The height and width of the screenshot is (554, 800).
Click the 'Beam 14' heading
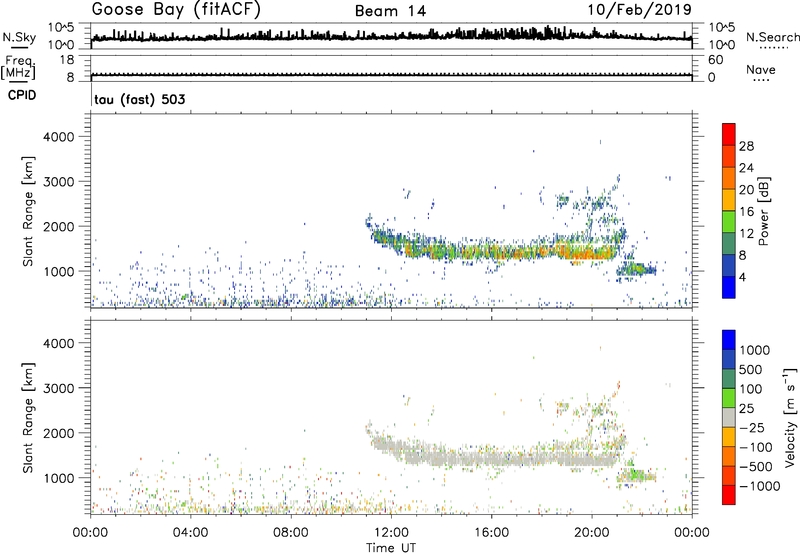(390, 11)
